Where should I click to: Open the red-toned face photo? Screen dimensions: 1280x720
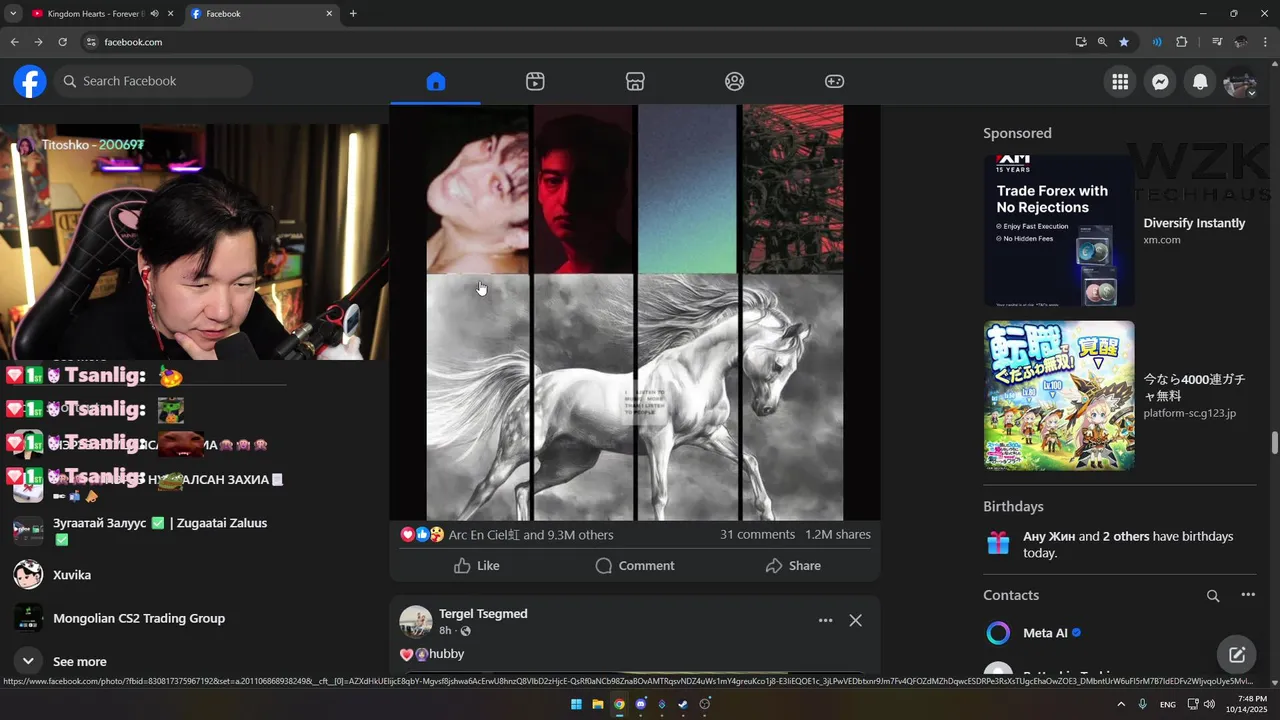[x=583, y=190]
